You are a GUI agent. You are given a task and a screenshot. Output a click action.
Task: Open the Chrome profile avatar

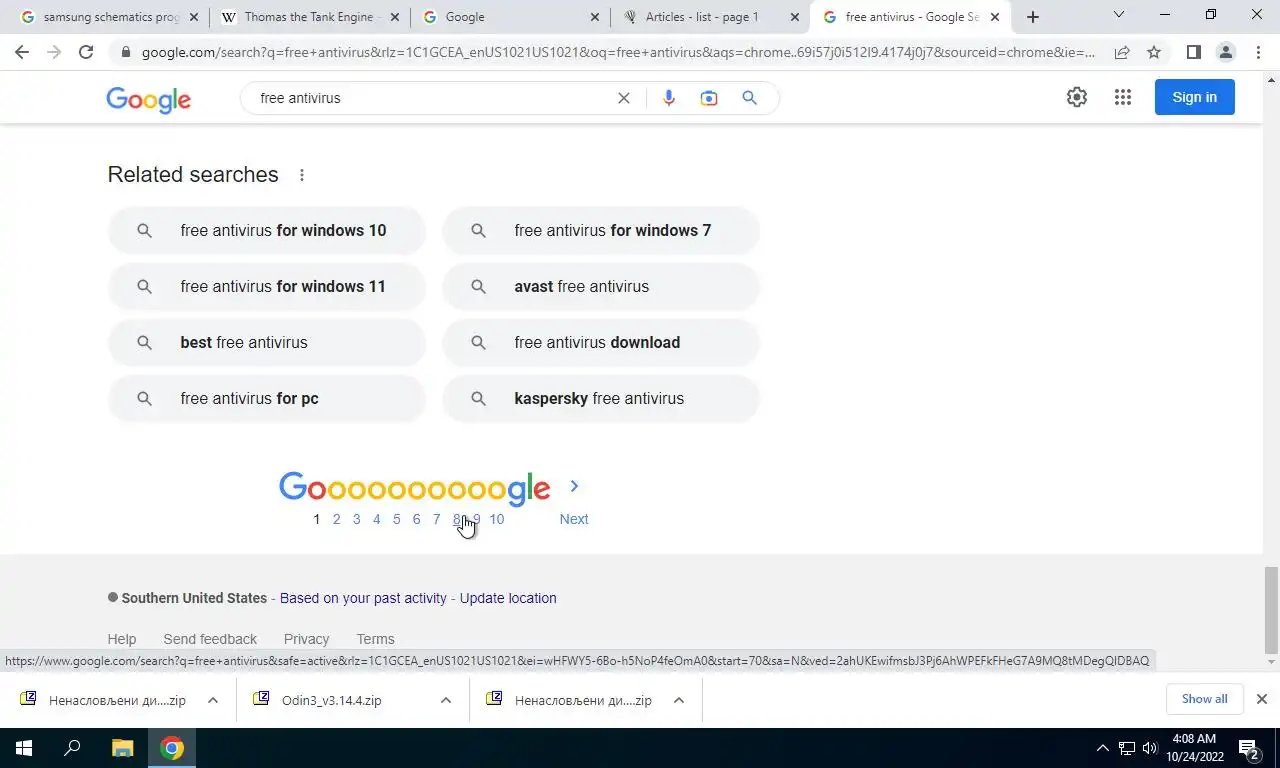(x=1225, y=52)
